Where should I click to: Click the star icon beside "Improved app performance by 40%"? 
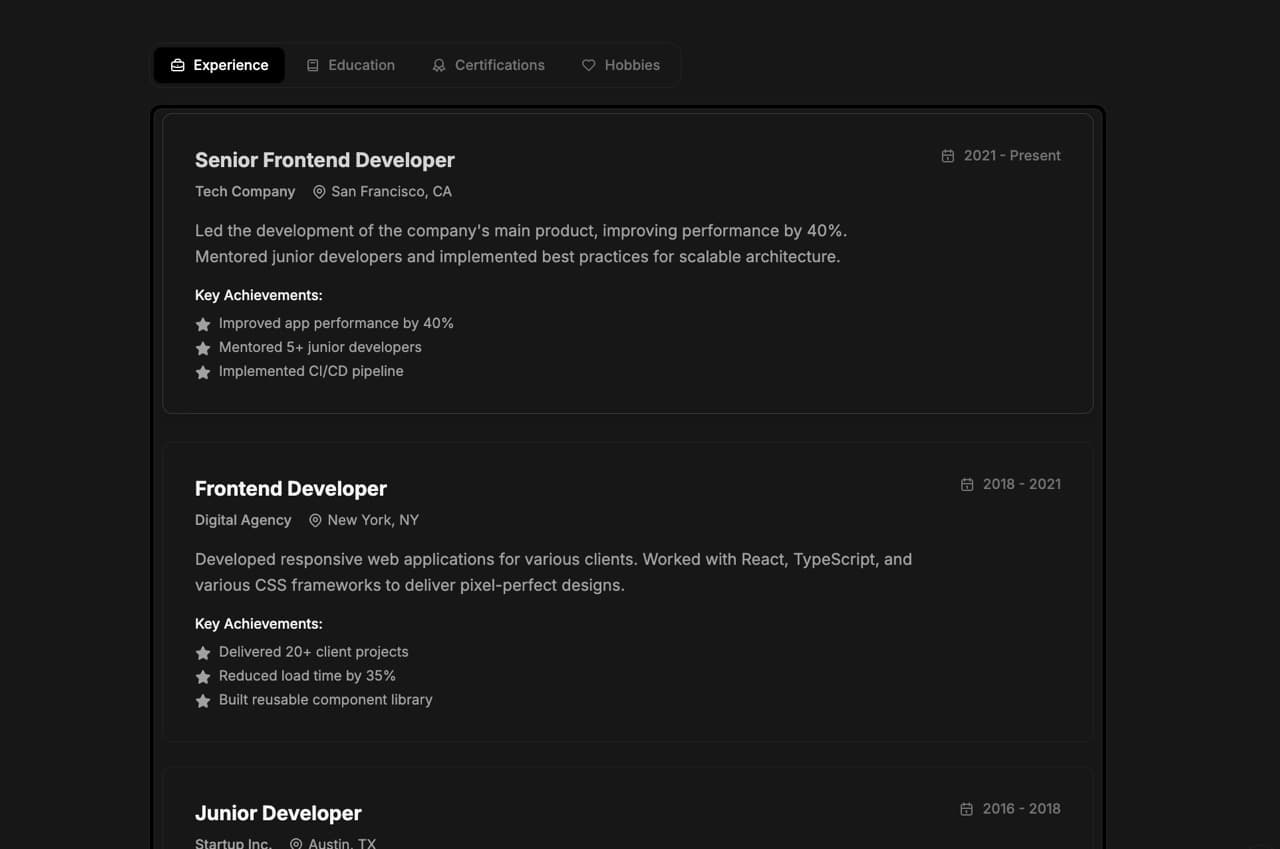click(x=203, y=324)
